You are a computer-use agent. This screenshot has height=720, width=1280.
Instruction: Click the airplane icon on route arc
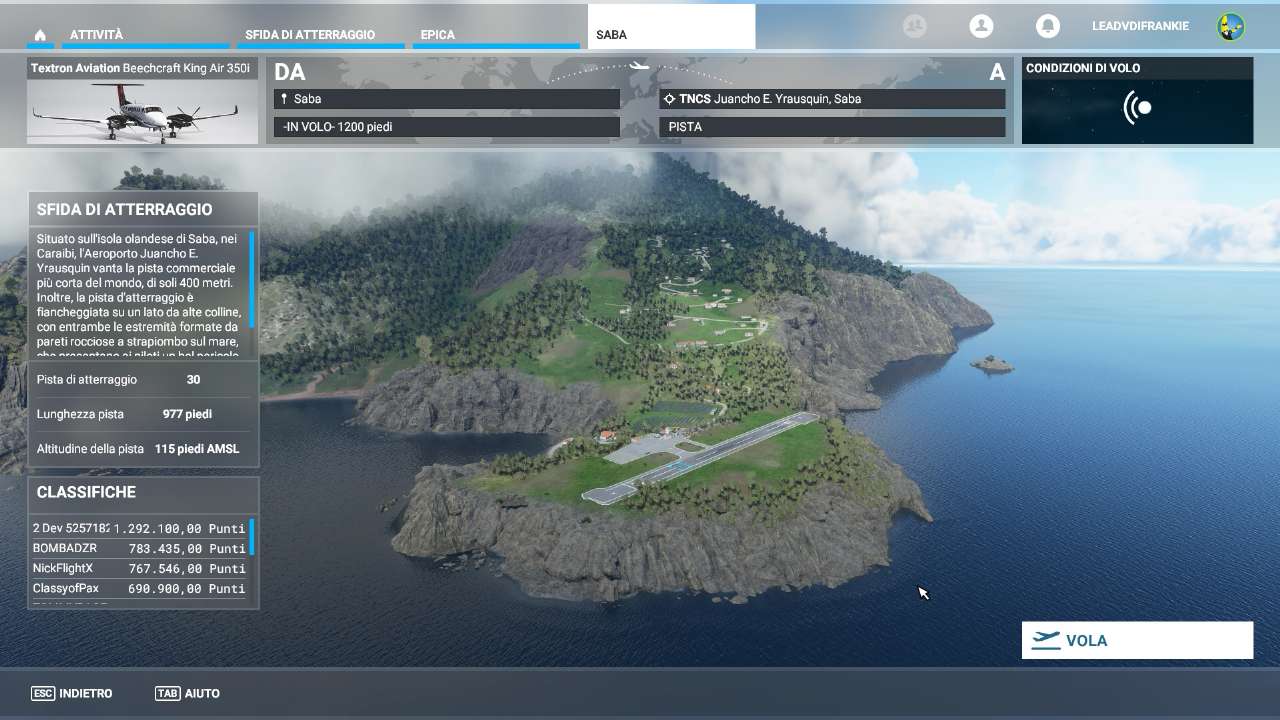pos(639,67)
